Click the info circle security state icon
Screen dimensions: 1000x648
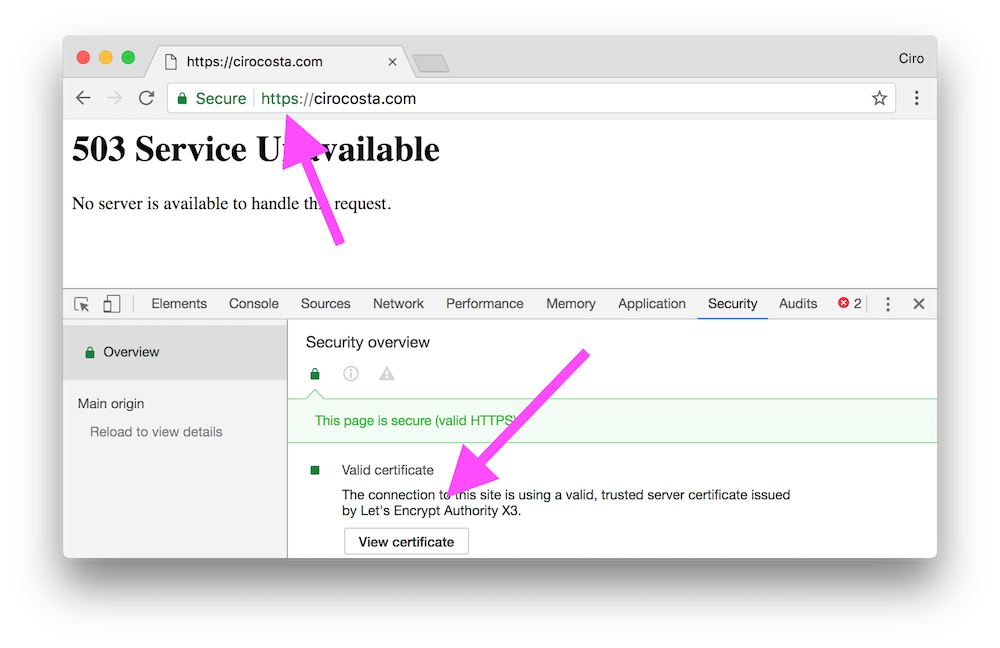pyautogui.click(x=351, y=374)
